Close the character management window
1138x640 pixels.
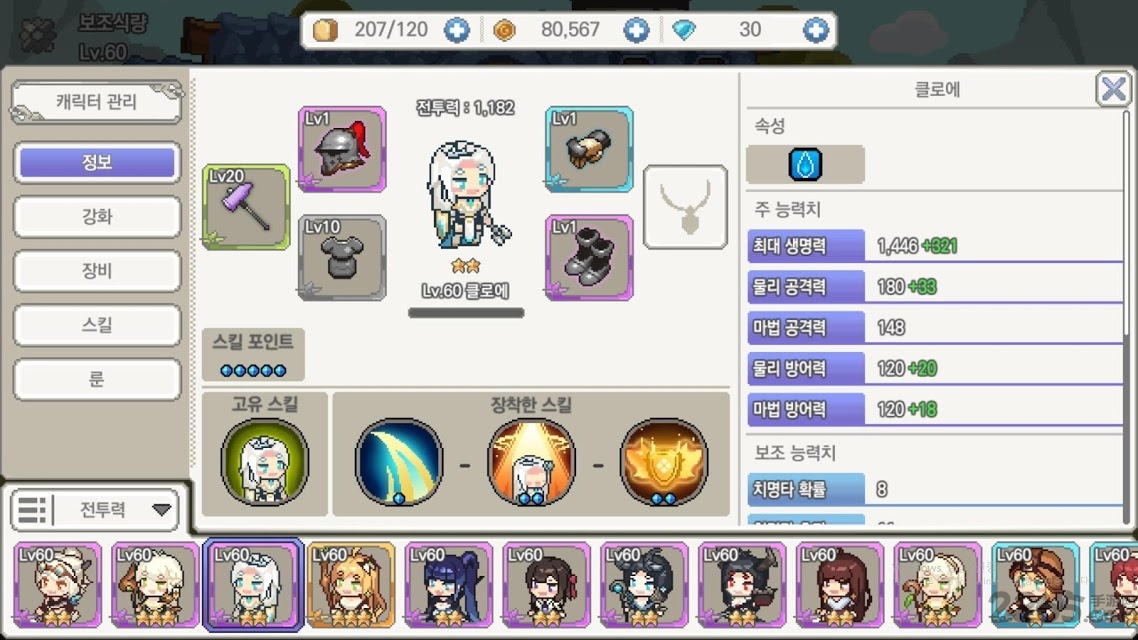[x=1113, y=89]
